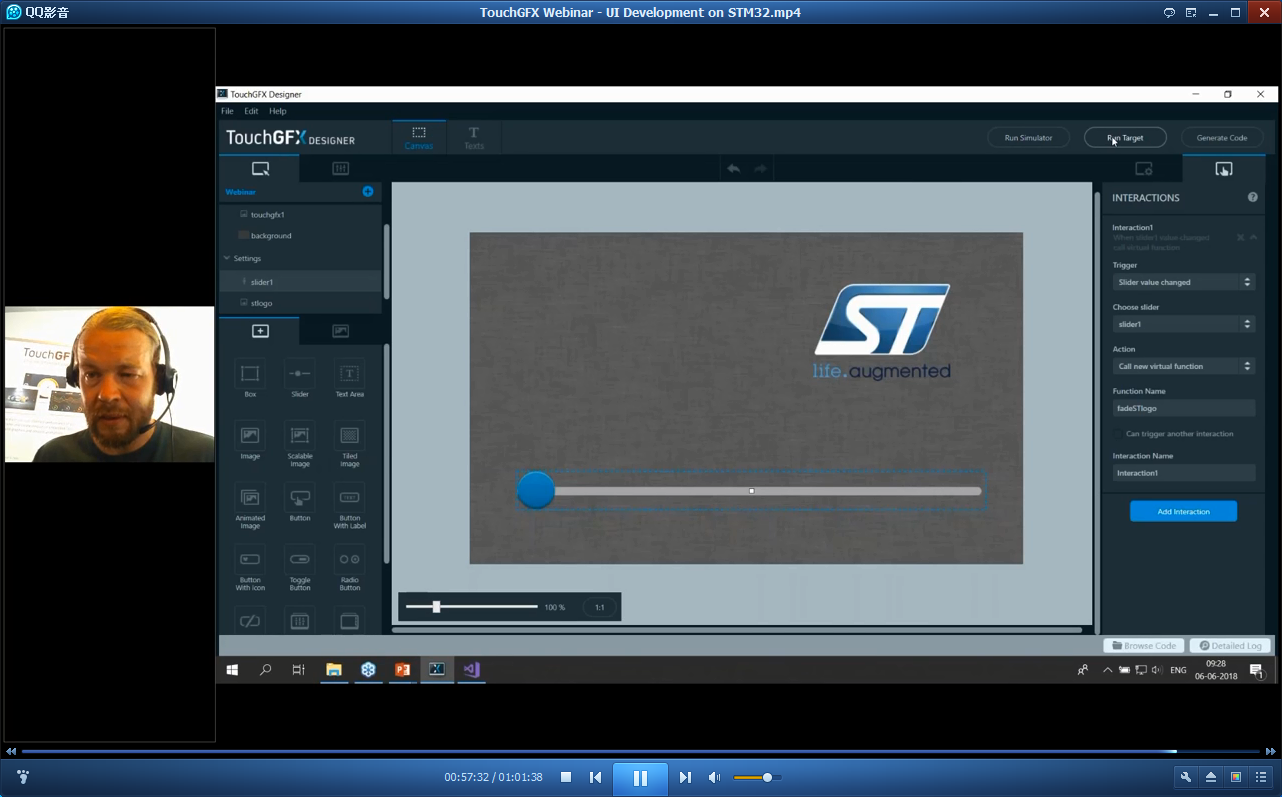This screenshot has width=1282, height=797.
Task: Mute the player volume speaker icon
Action: [x=714, y=777]
